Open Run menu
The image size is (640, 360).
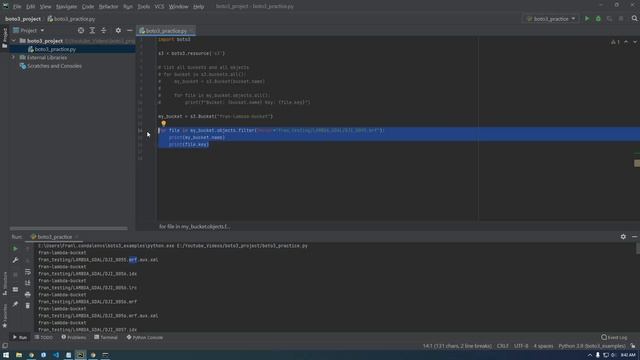[128, 7]
